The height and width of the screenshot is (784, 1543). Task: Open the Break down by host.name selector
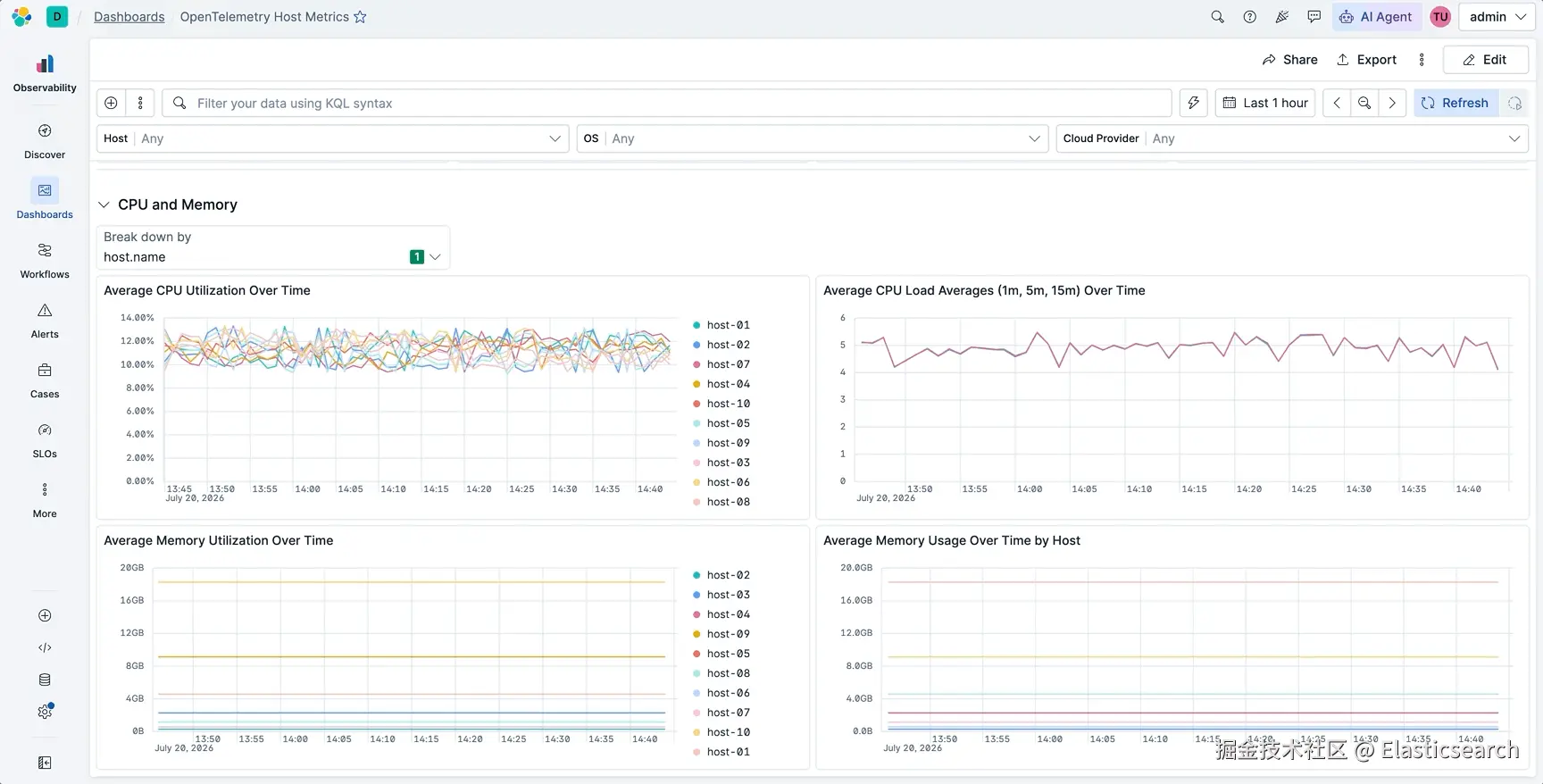coord(272,247)
